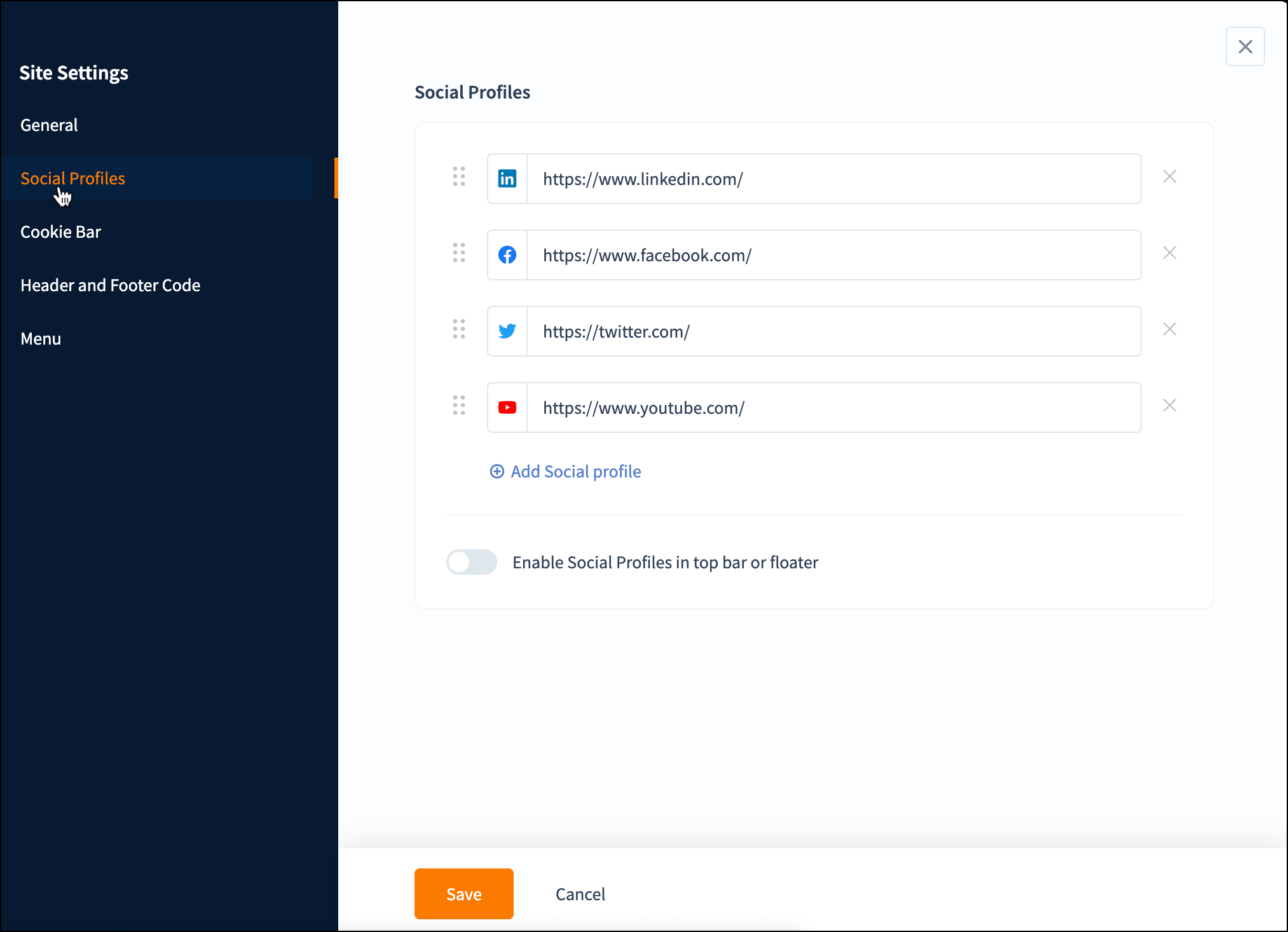Go to Header and Footer Code
Image resolution: width=1288 pixels, height=932 pixels.
pyautogui.click(x=111, y=285)
